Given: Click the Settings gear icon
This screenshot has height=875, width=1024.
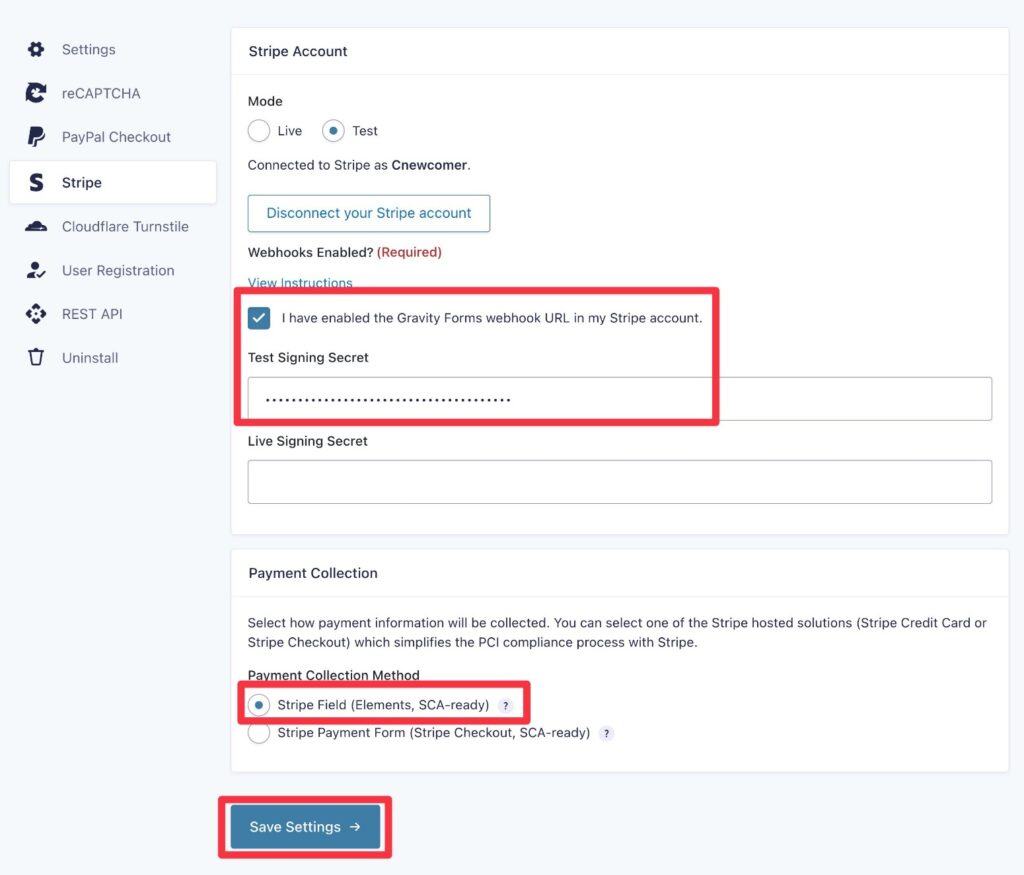Looking at the screenshot, I should 36,48.
